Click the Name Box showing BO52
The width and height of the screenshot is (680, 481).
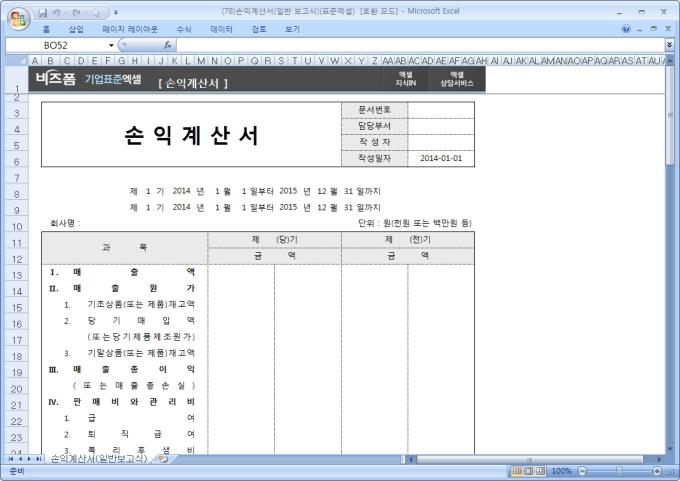pyautogui.click(x=56, y=45)
